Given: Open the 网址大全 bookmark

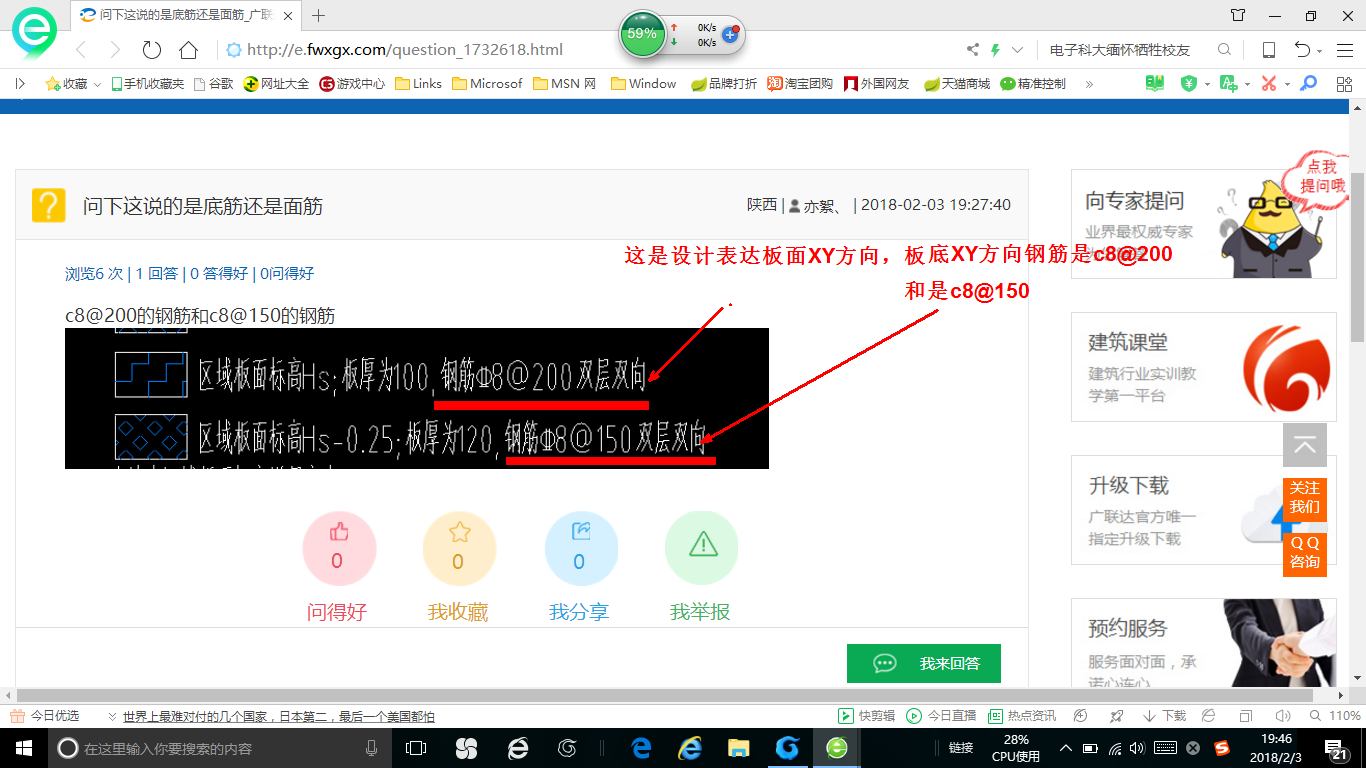Looking at the screenshot, I should pyautogui.click(x=277, y=84).
